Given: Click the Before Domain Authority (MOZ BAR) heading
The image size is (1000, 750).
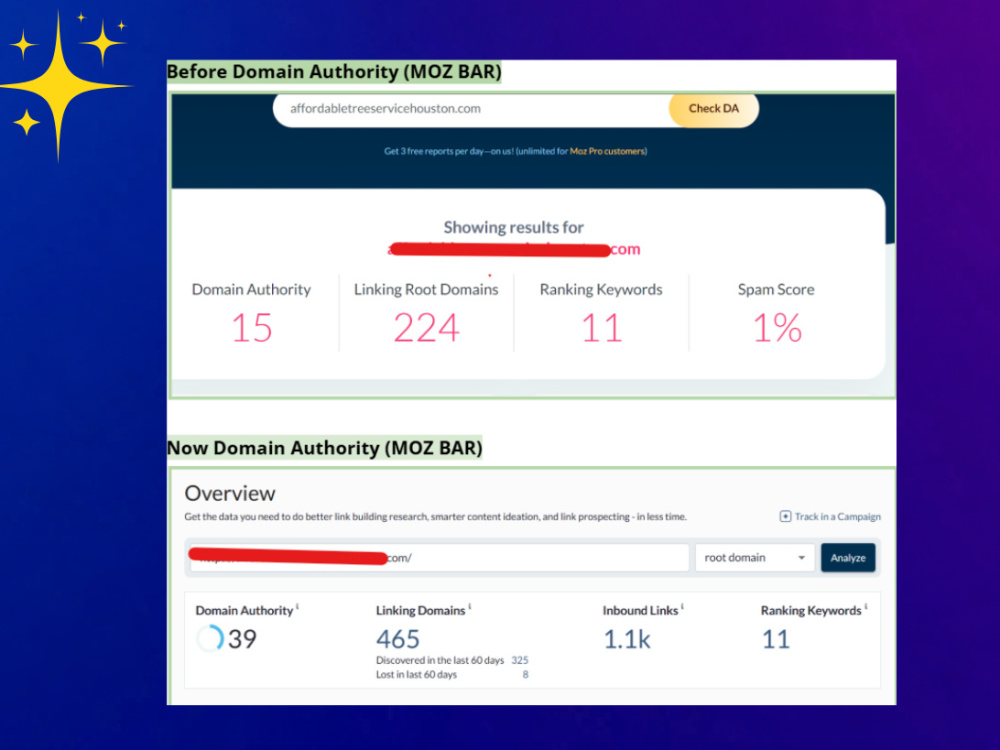Looking at the screenshot, I should [x=334, y=71].
